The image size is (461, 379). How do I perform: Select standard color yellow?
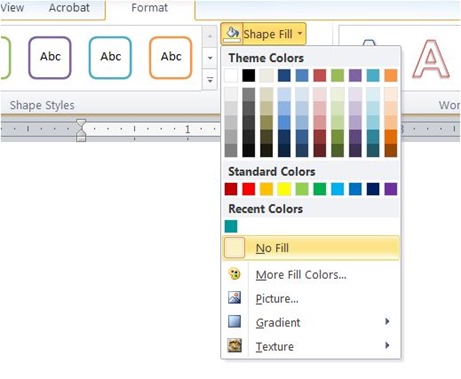284,189
